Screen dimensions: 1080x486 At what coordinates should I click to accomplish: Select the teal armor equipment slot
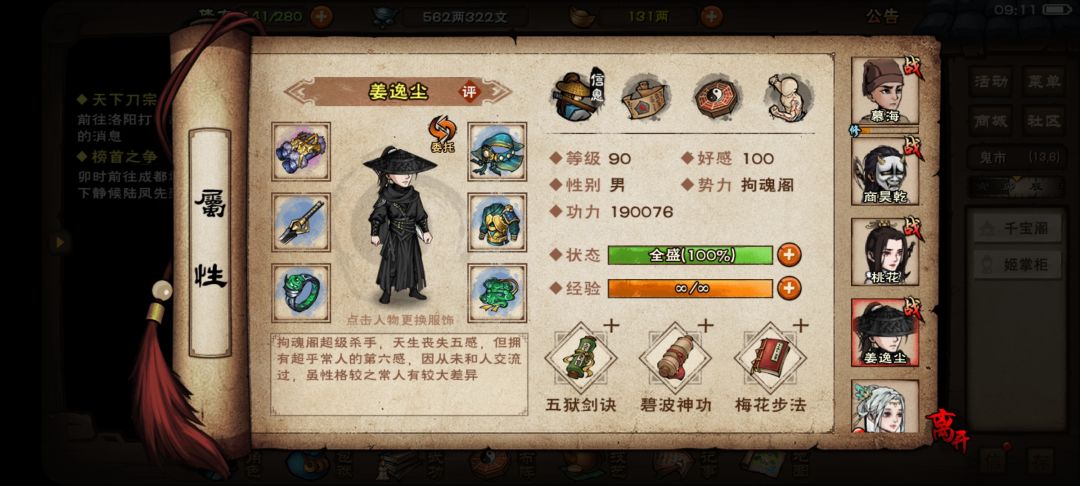click(x=497, y=222)
